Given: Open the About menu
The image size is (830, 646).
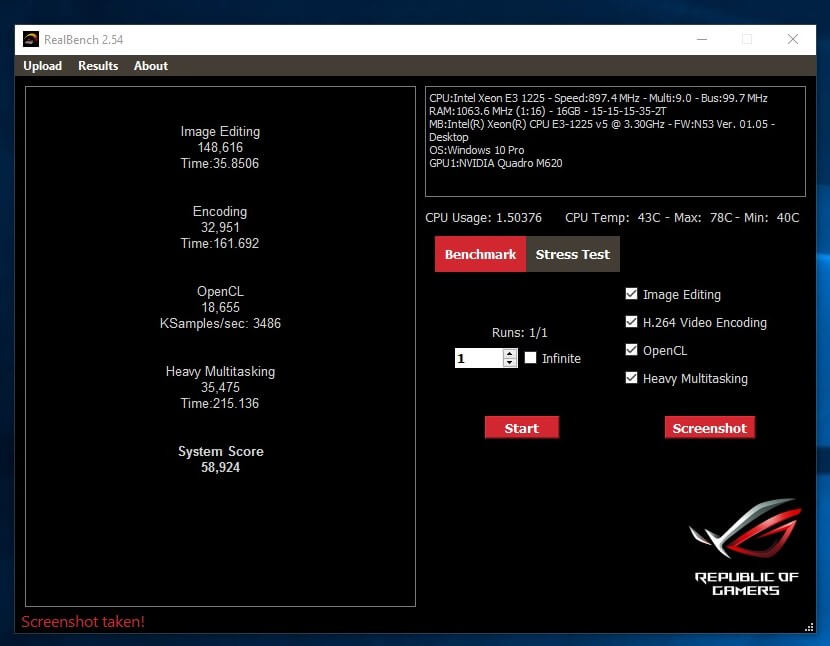Looking at the screenshot, I should (151, 66).
